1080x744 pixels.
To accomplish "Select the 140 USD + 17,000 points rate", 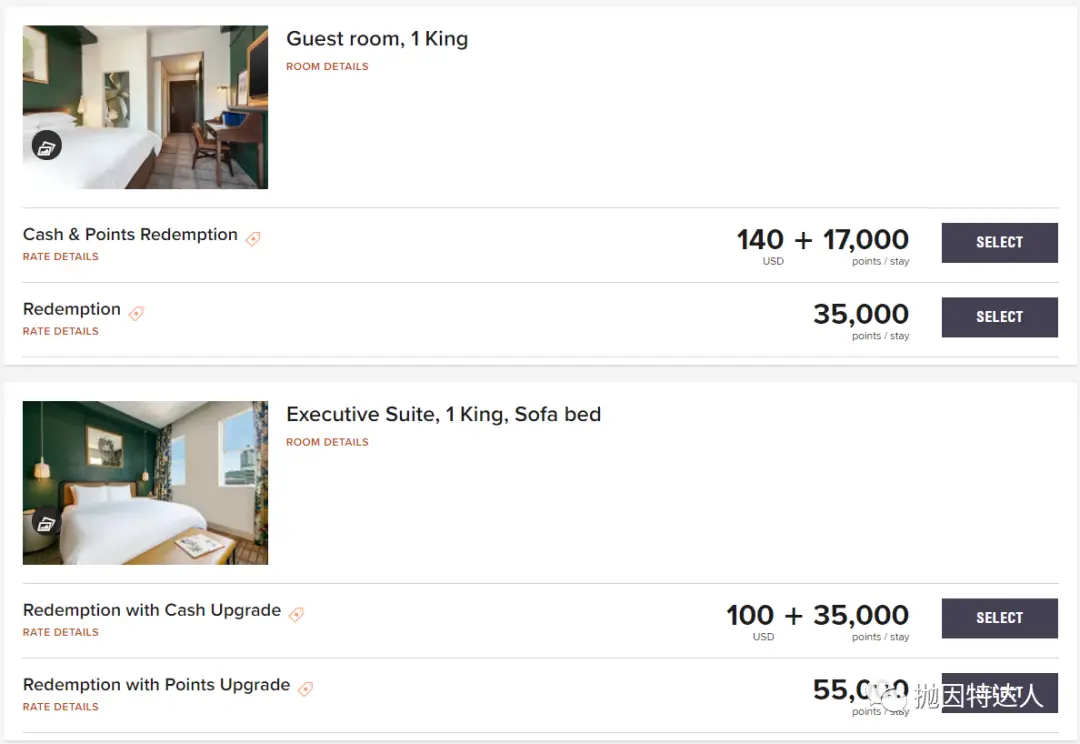I will pyautogui.click(x=999, y=242).
